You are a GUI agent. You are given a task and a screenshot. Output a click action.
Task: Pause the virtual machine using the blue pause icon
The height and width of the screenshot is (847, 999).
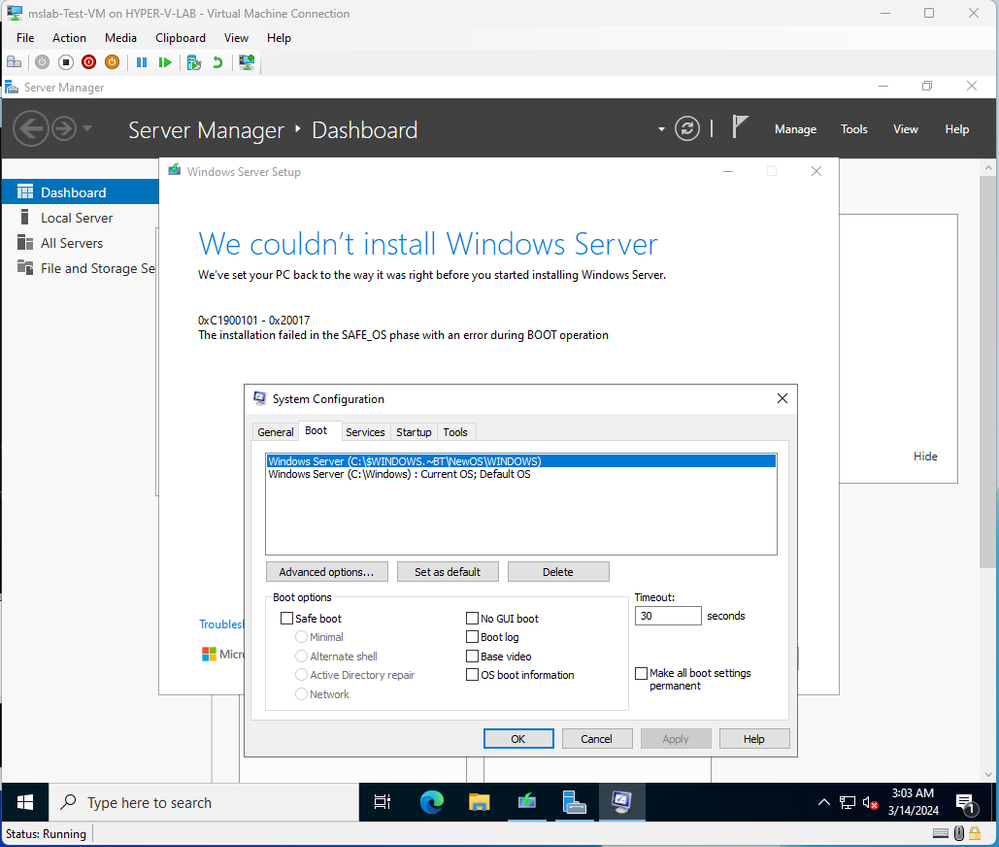(141, 62)
